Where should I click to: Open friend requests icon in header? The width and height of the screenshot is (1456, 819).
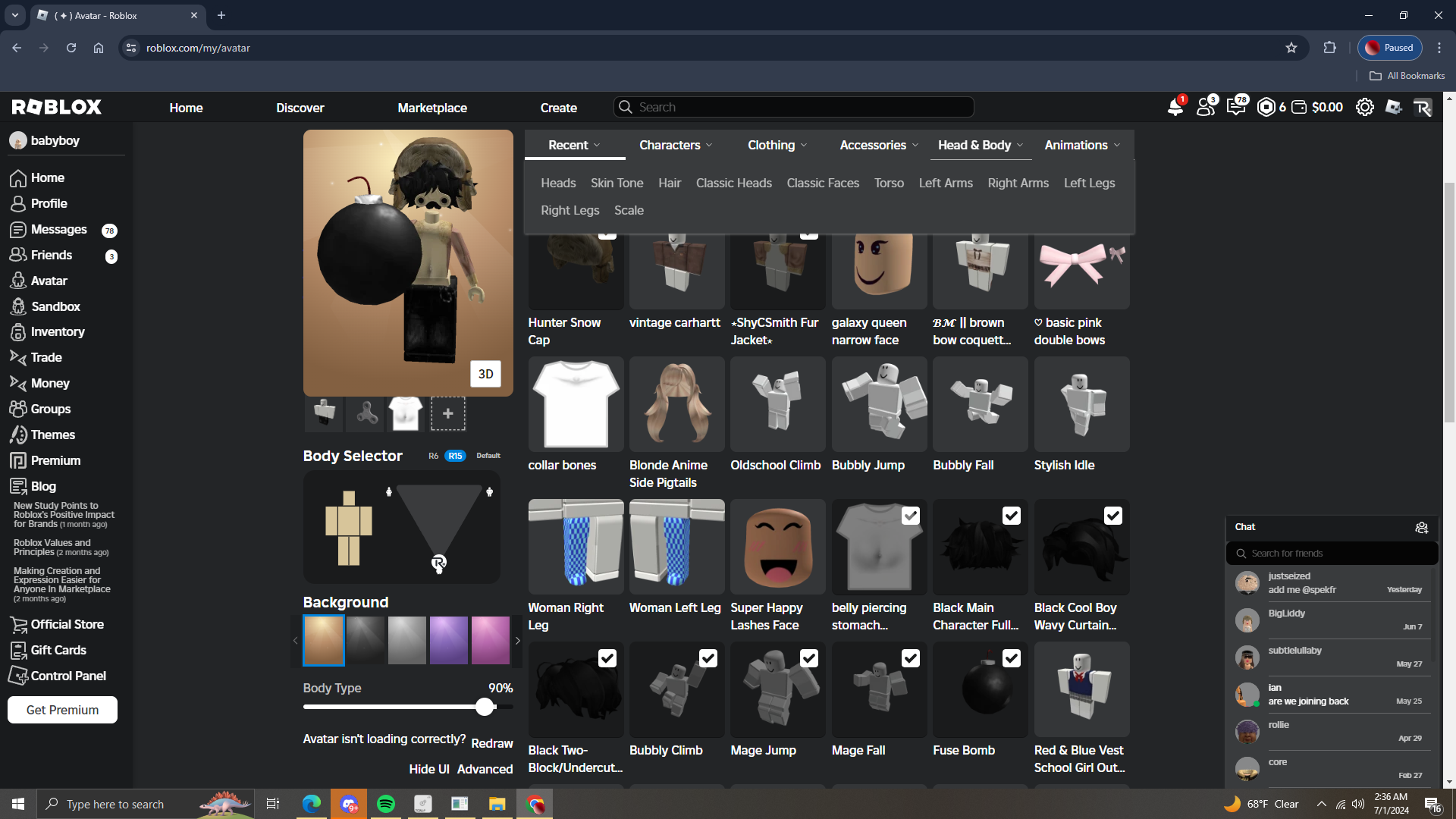pyautogui.click(x=1206, y=108)
